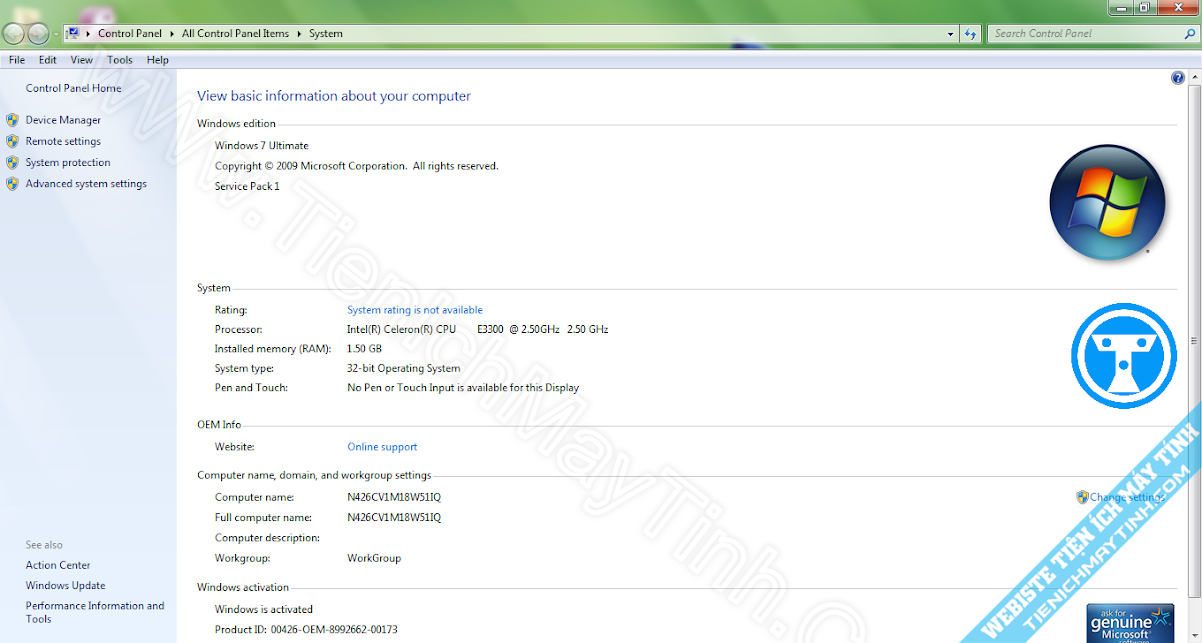Open address bar previous locations dropdown
1202x643 pixels.
click(x=950, y=34)
